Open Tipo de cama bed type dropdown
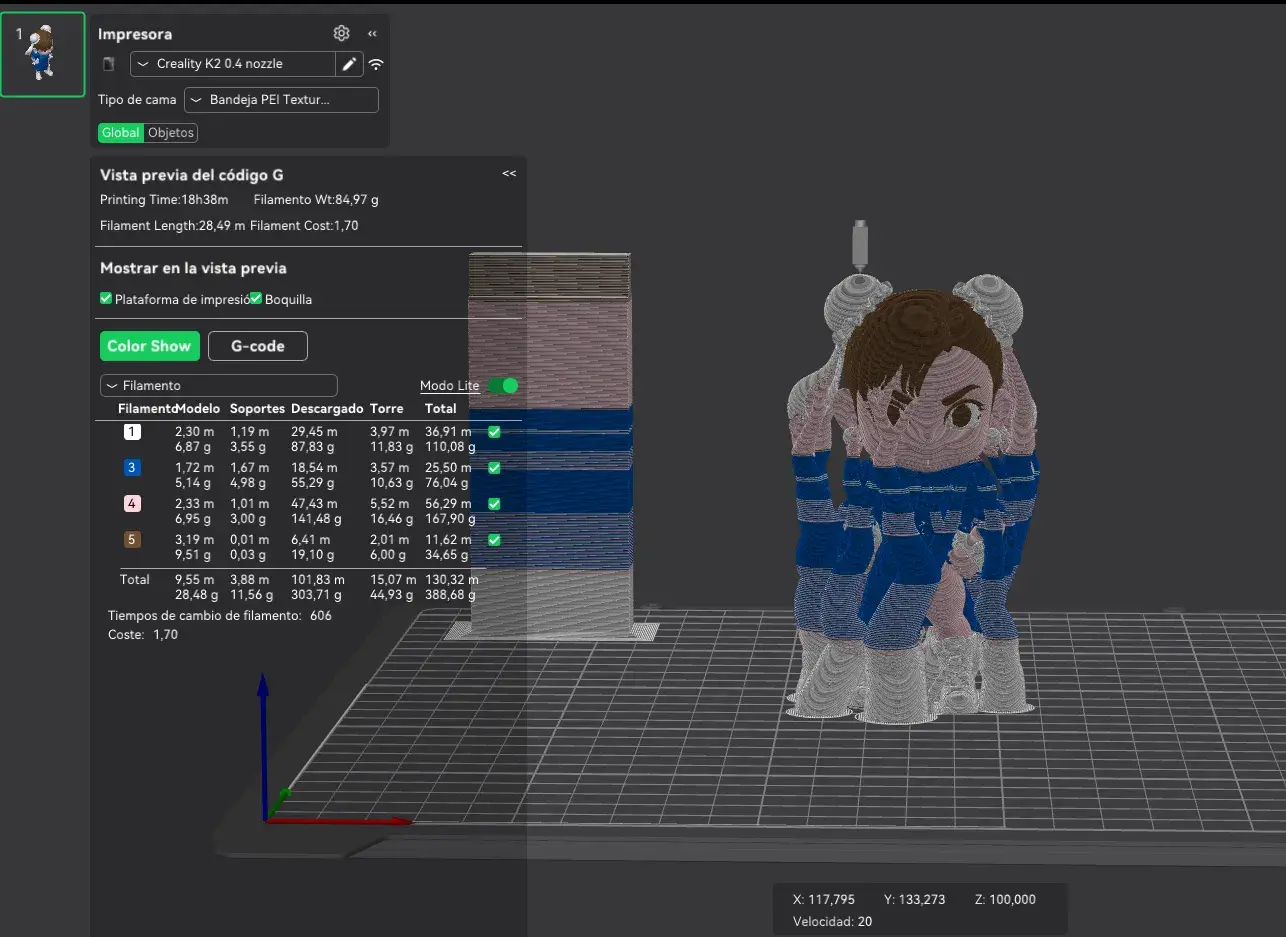The height and width of the screenshot is (937, 1286). [x=282, y=100]
